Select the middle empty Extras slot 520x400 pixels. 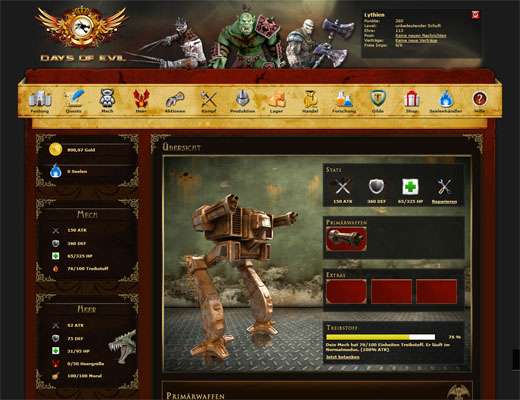pos(391,291)
